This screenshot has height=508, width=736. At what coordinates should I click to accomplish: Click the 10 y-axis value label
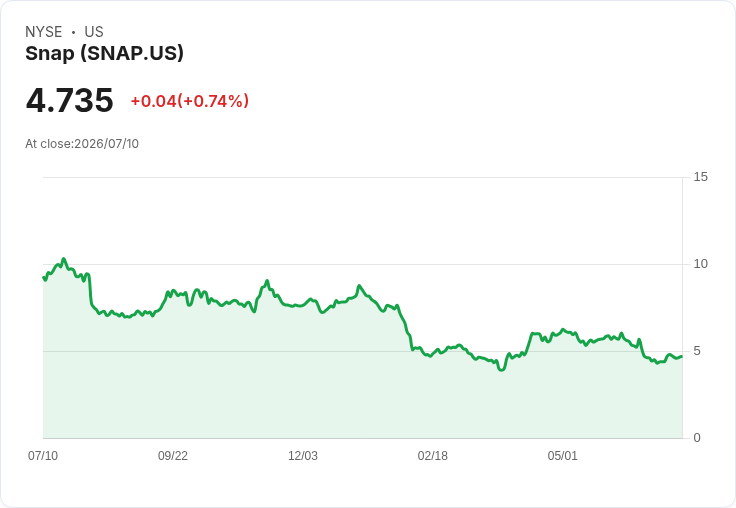[701, 264]
